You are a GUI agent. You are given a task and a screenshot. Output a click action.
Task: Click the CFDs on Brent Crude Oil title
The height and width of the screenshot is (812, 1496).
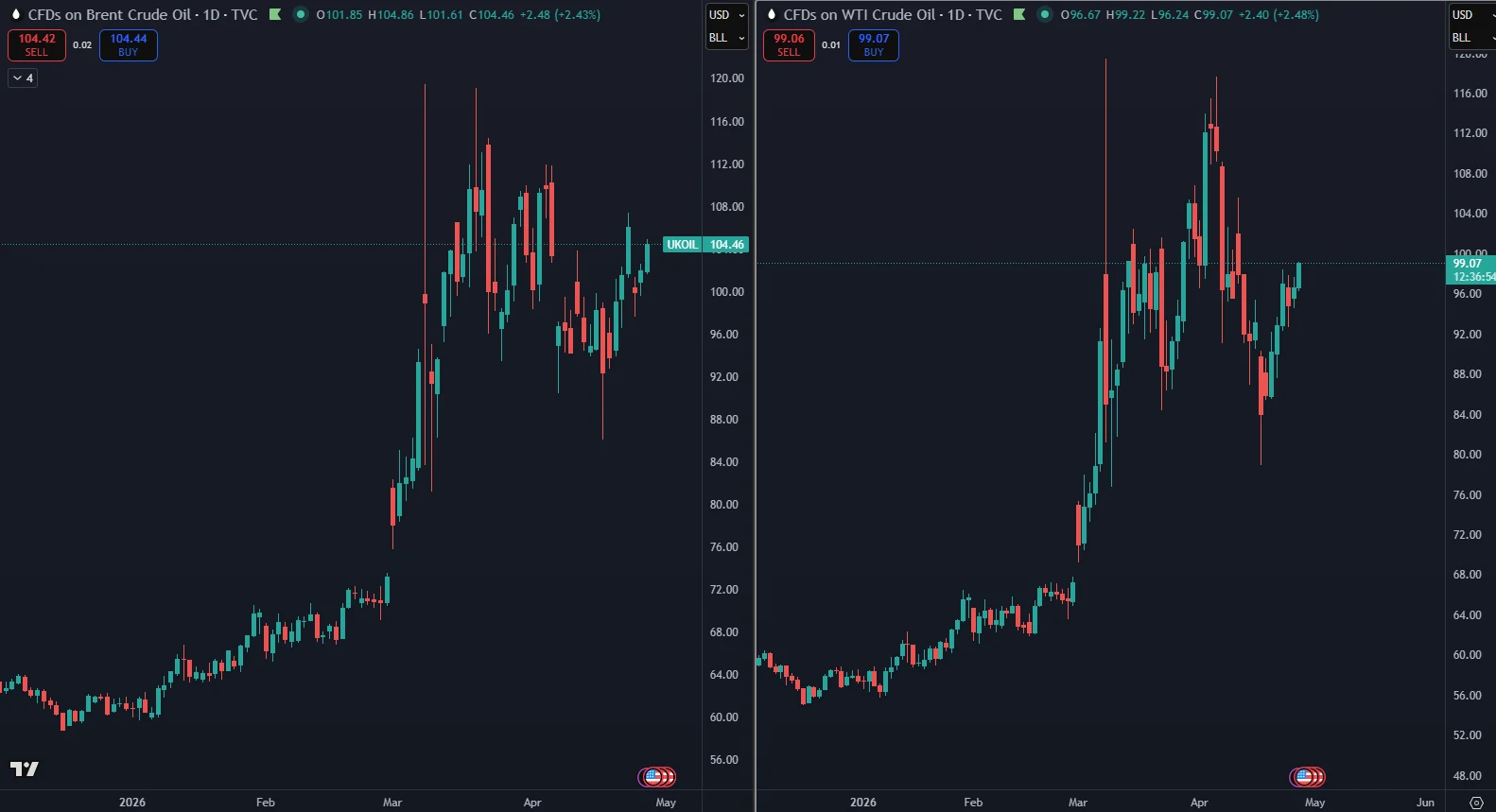point(142,14)
